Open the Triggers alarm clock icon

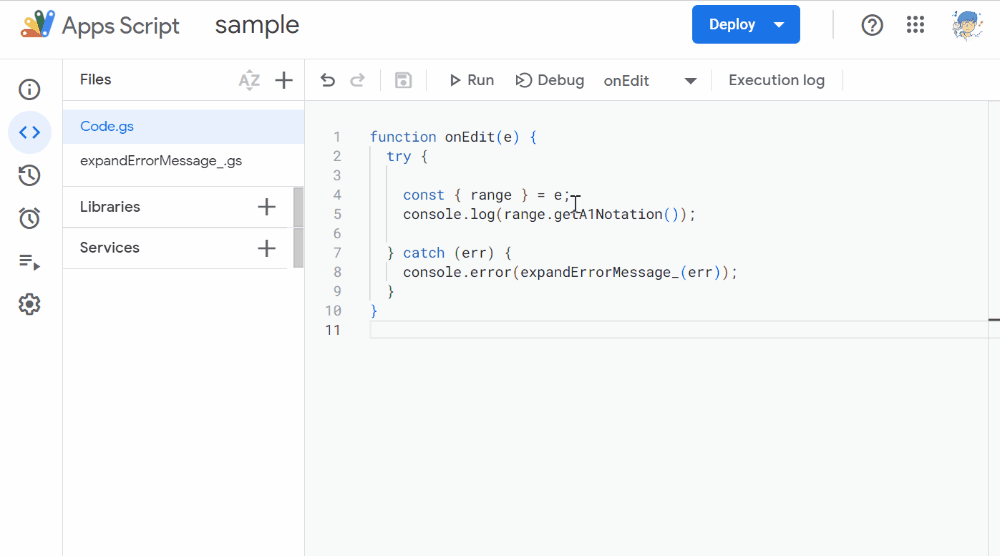[30, 218]
